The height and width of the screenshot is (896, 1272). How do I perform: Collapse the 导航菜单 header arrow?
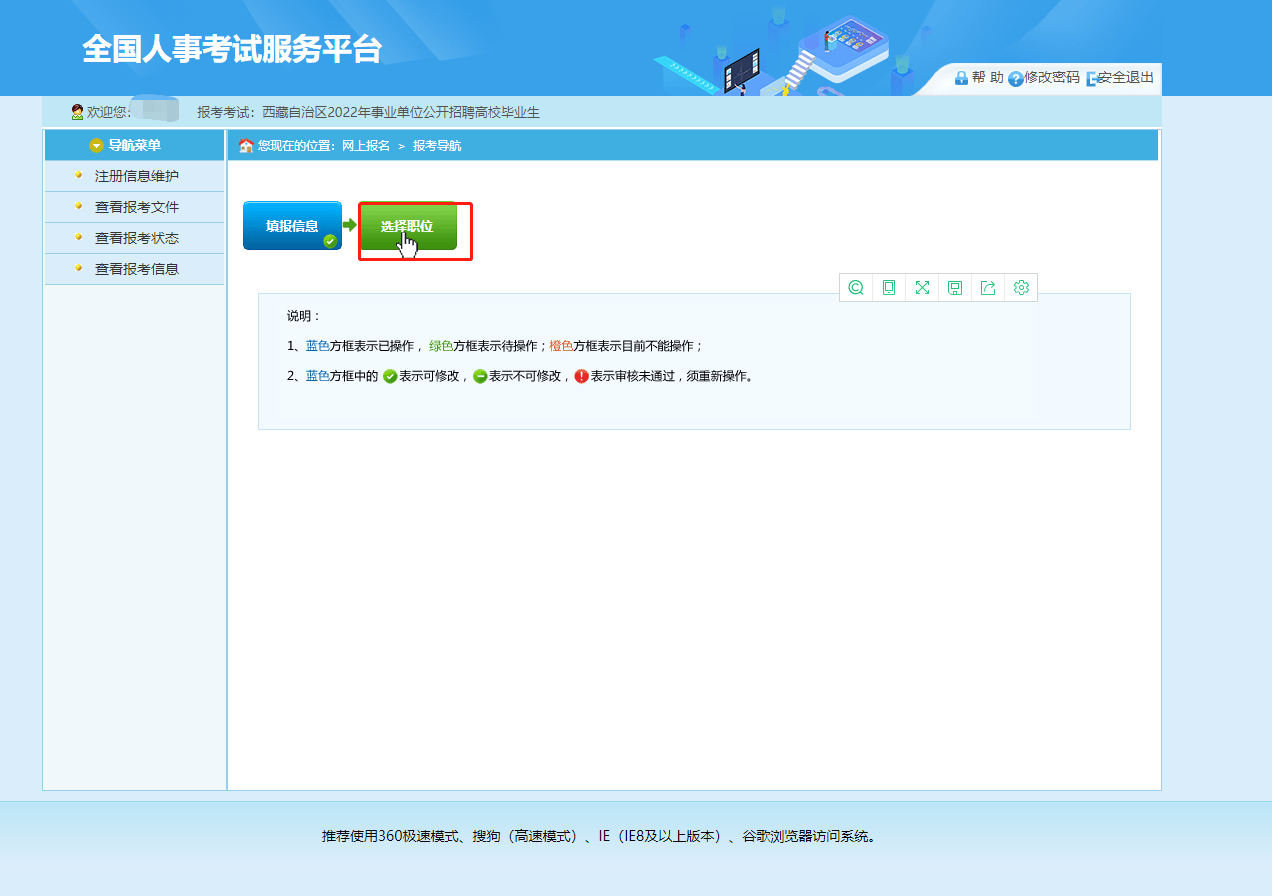pos(96,146)
